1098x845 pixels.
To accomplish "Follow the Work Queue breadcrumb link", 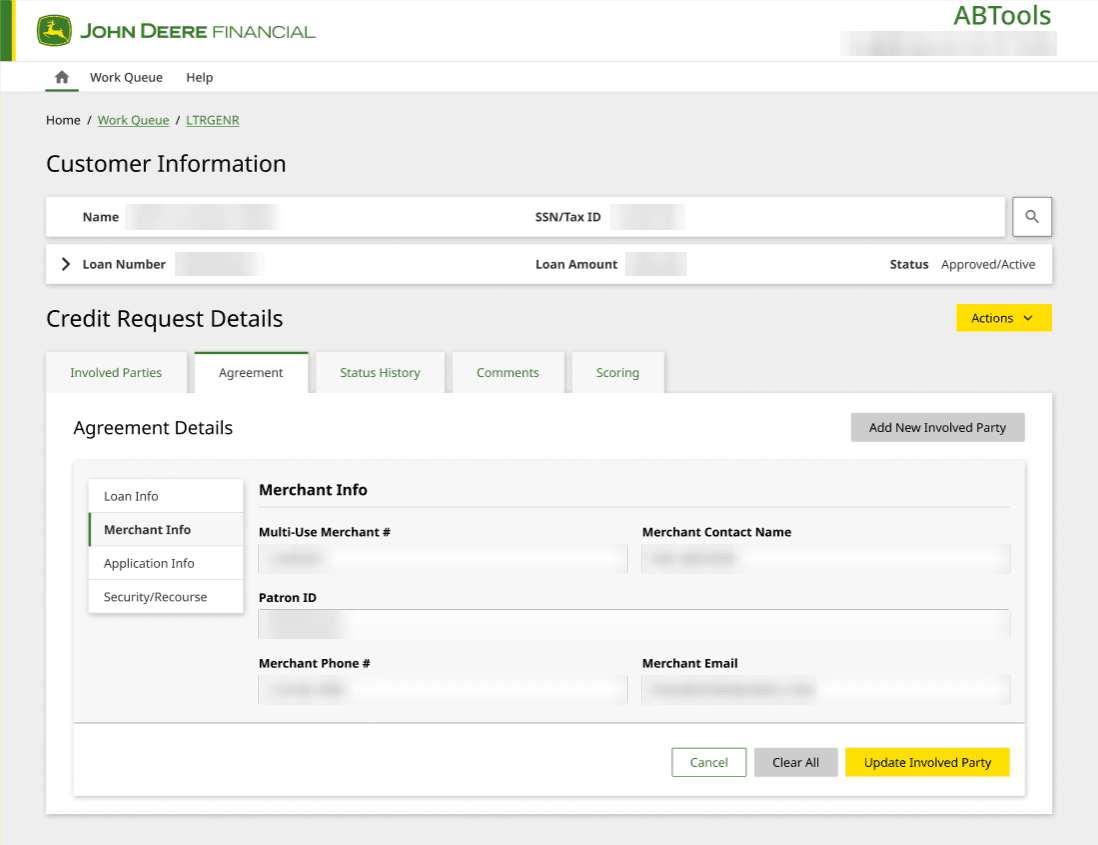I will (x=133, y=120).
